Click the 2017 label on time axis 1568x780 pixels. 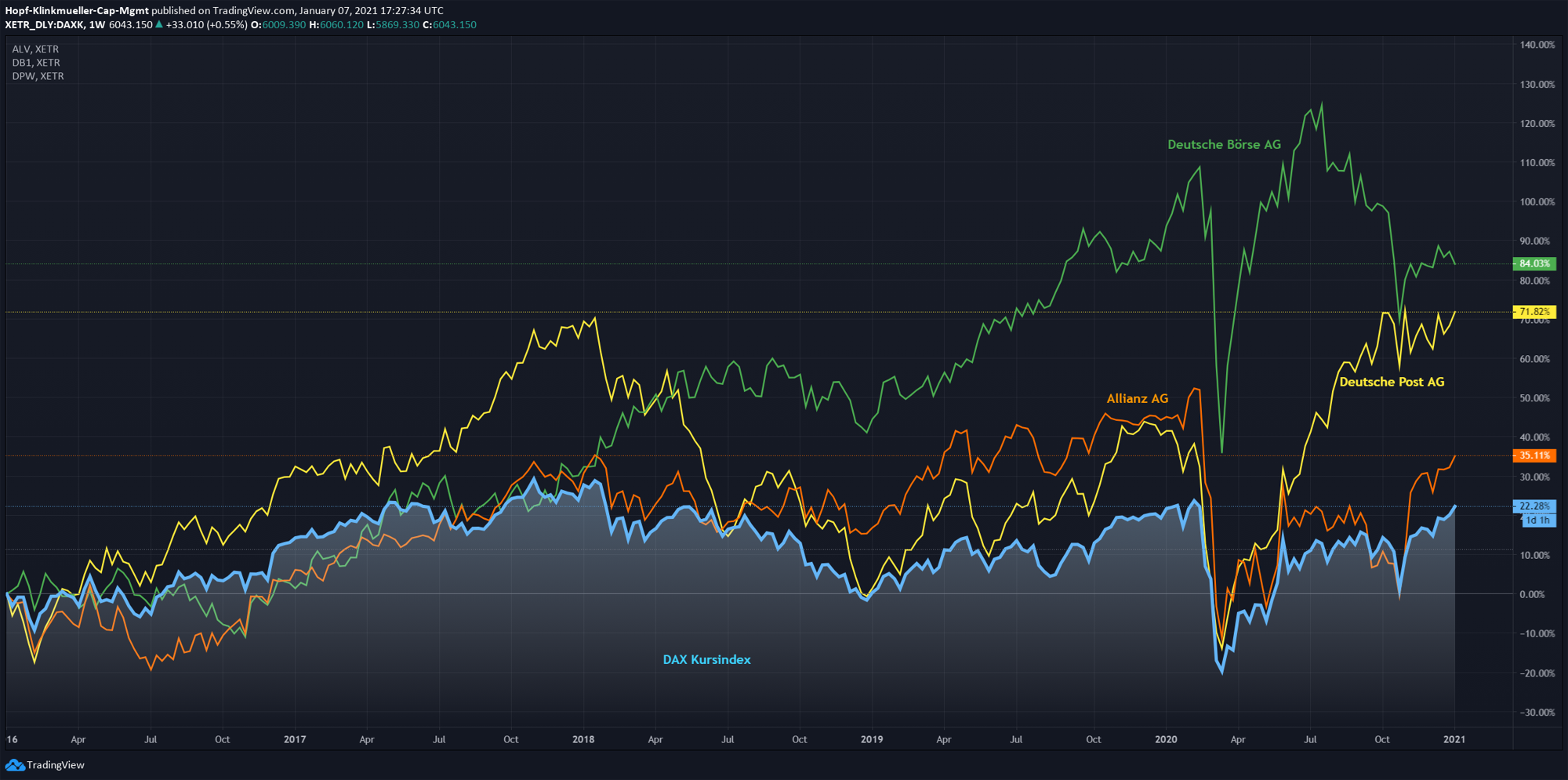[295, 739]
